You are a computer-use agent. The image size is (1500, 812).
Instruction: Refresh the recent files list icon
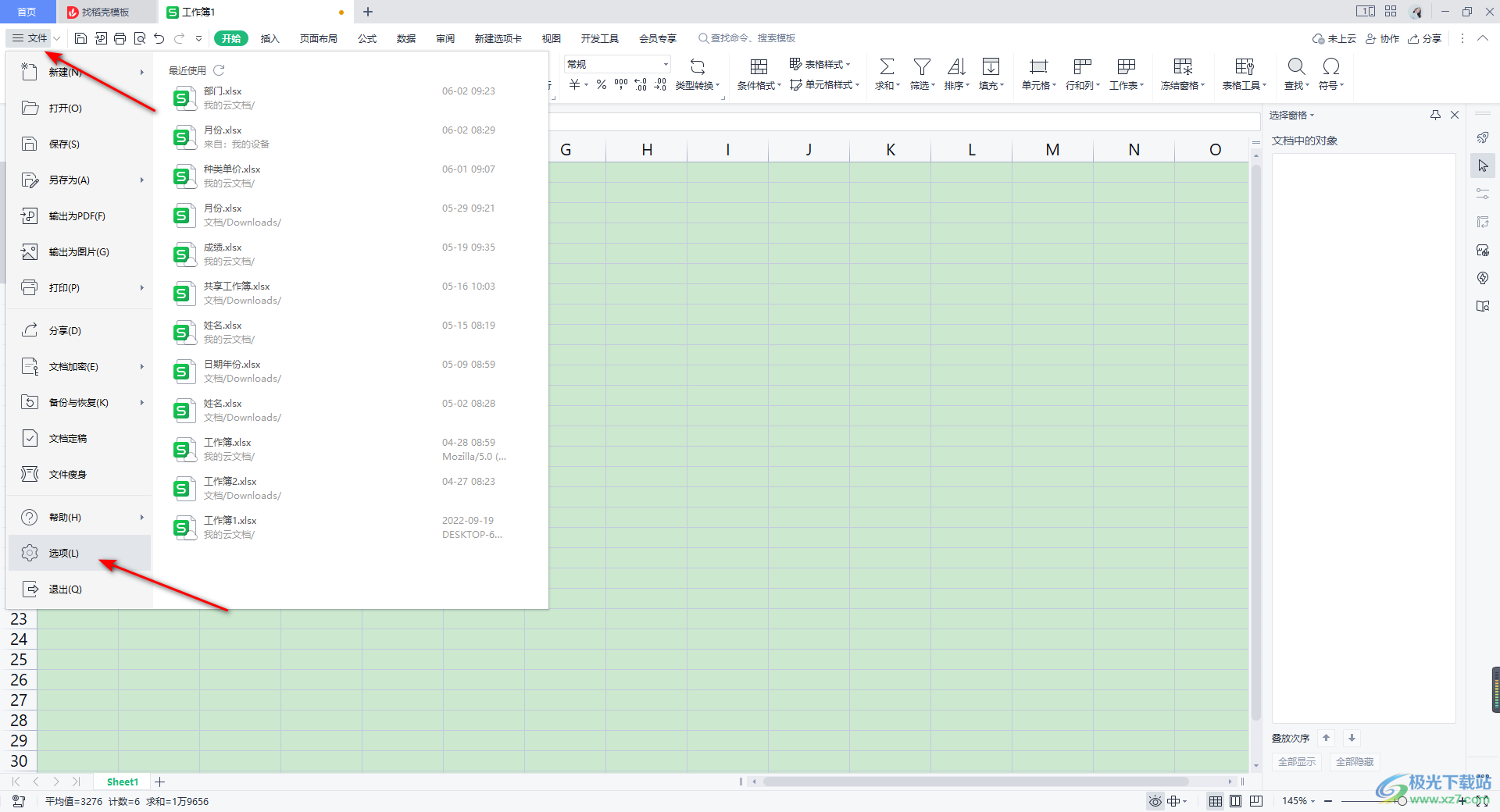click(219, 70)
